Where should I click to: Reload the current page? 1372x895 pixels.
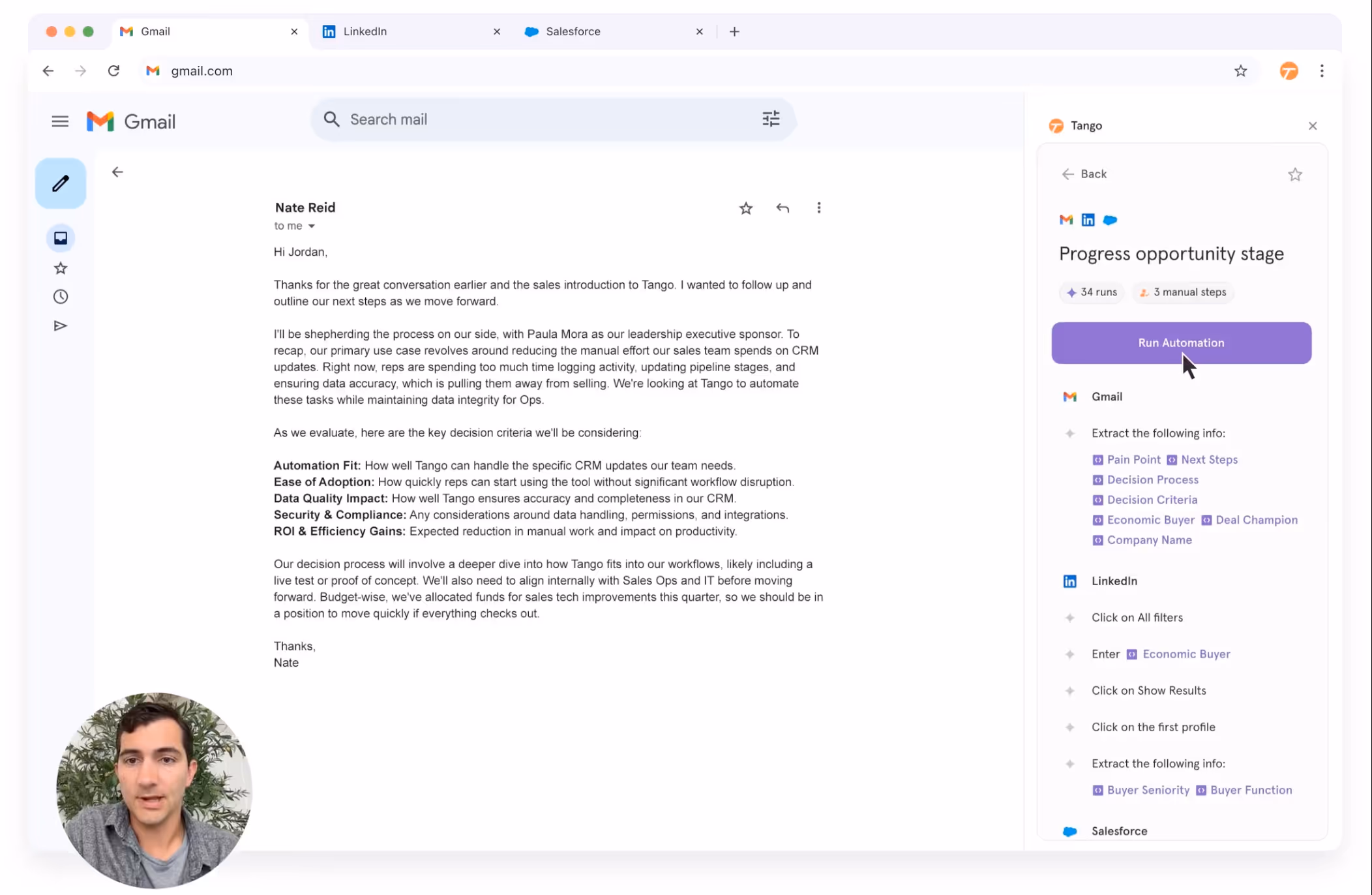pos(113,70)
